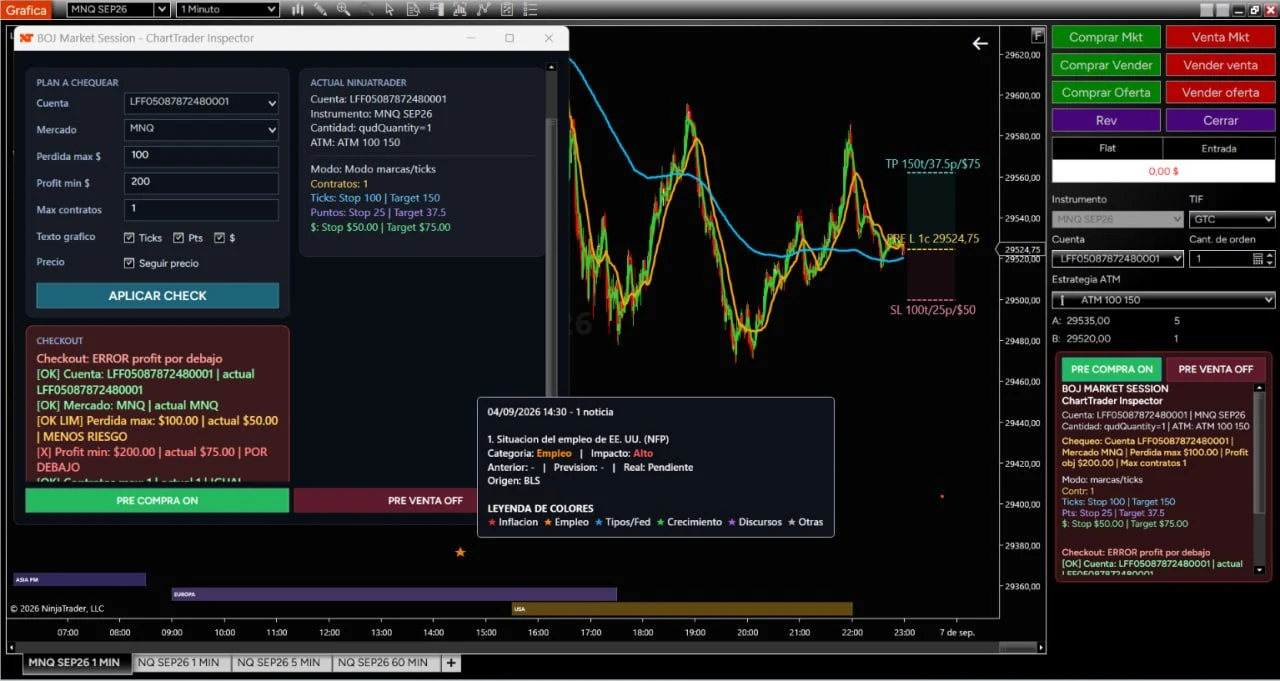Open the Estrategia ATM 100 150 dropdown

1164,299
